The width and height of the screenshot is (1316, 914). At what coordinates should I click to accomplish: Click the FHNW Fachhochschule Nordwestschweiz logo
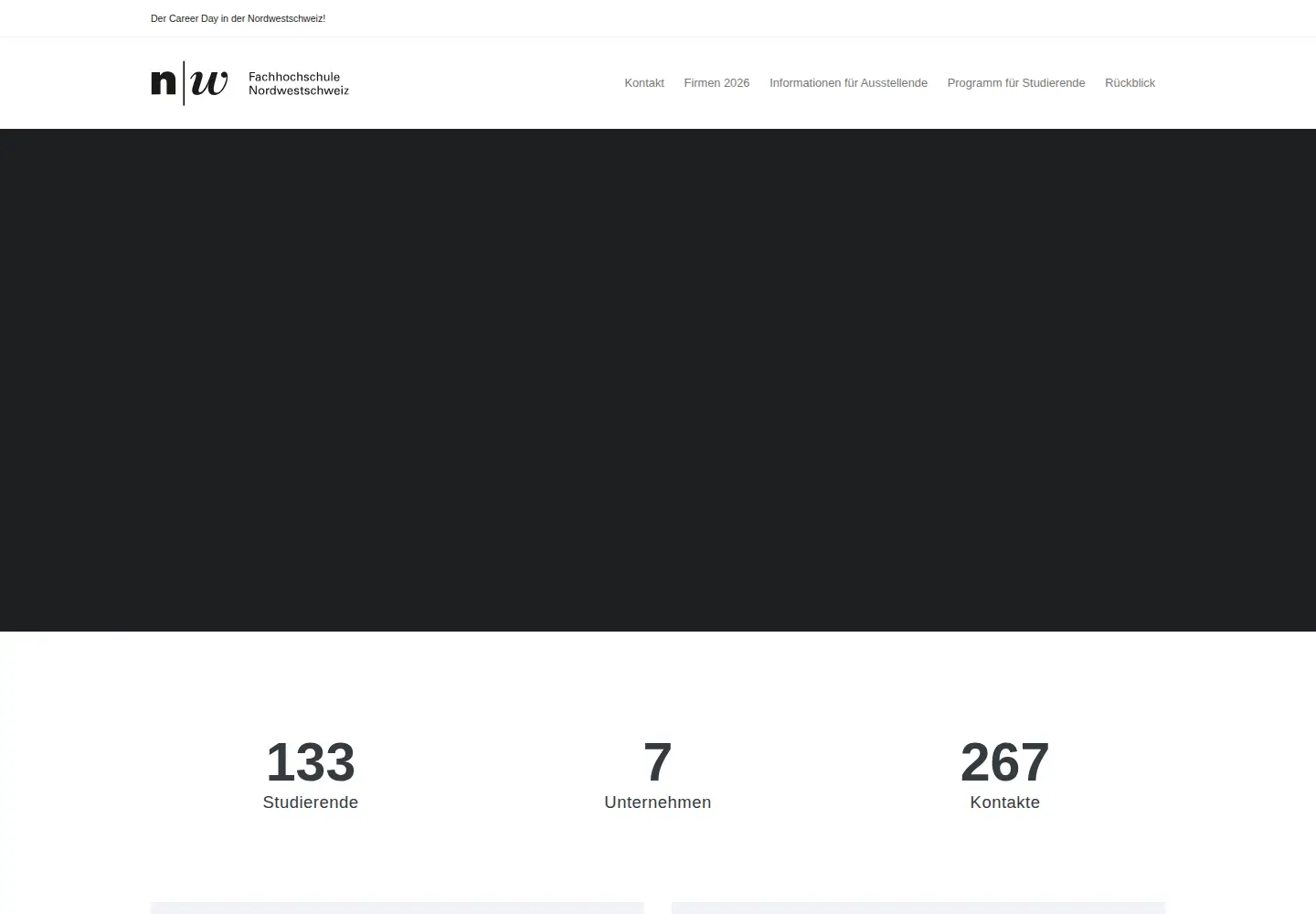pos(249,83)
